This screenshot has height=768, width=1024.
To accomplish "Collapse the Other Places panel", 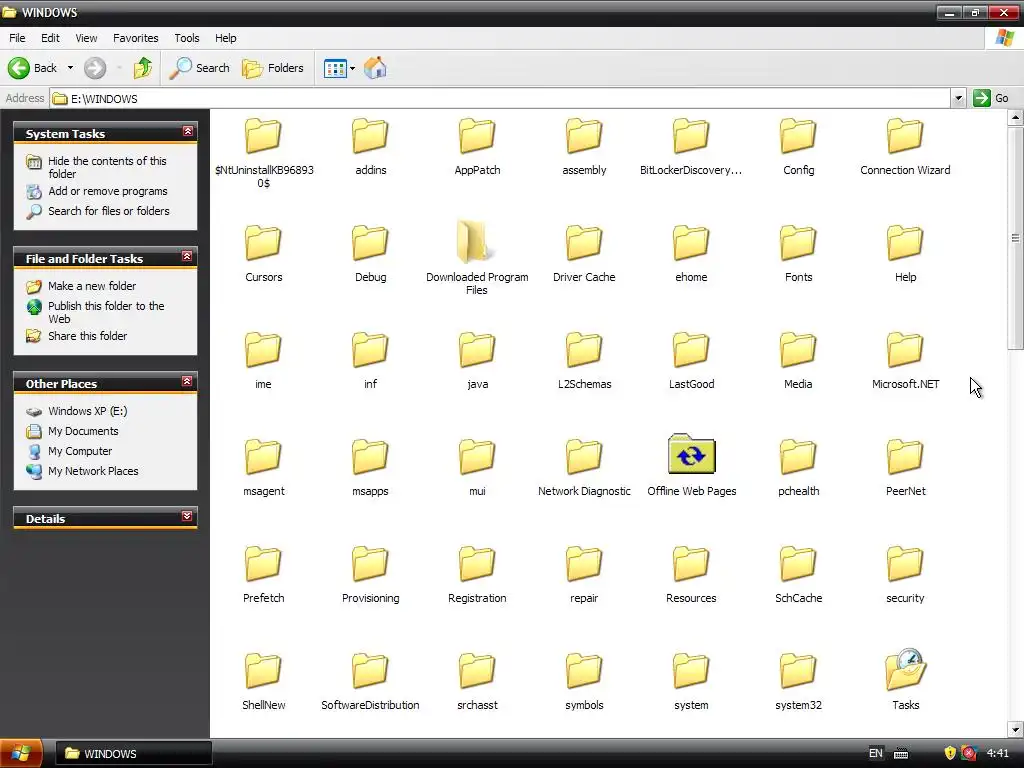I will click(187, 381).
